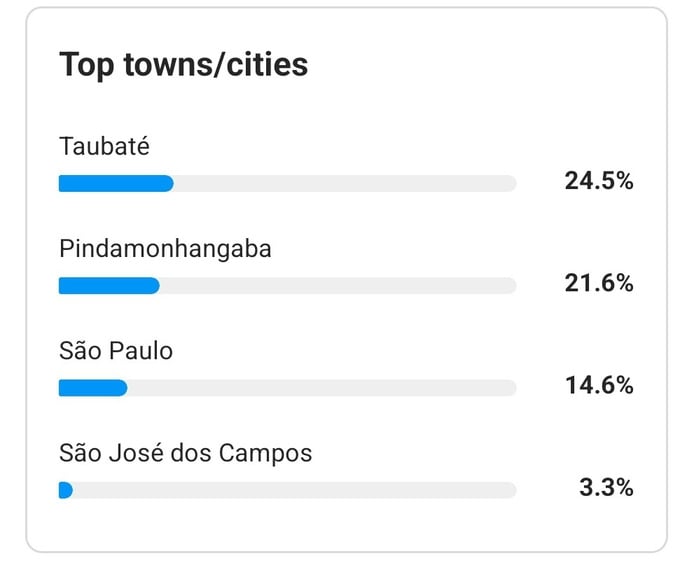Click the 24.5% value for Taubaté

pos(598,181)
